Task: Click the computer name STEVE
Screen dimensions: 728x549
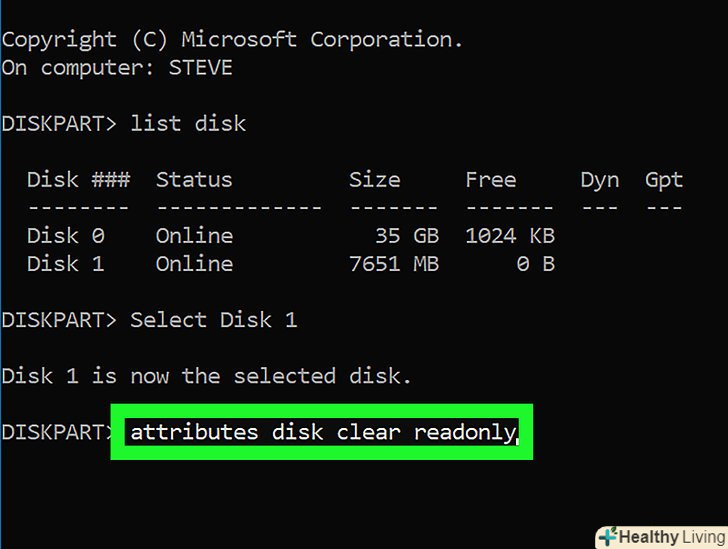Action: click(x=200, y=68)
